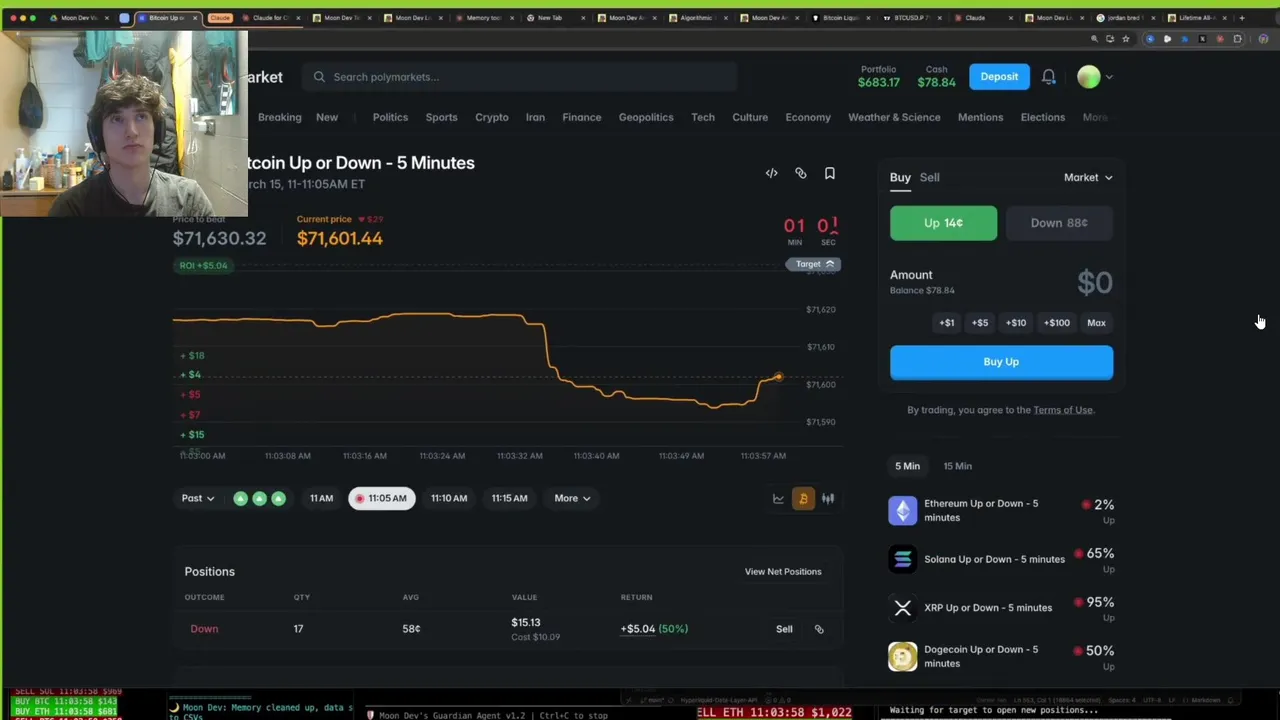Copy the market link via the chain icon
Screen dimensions: 1280x720
800,173
